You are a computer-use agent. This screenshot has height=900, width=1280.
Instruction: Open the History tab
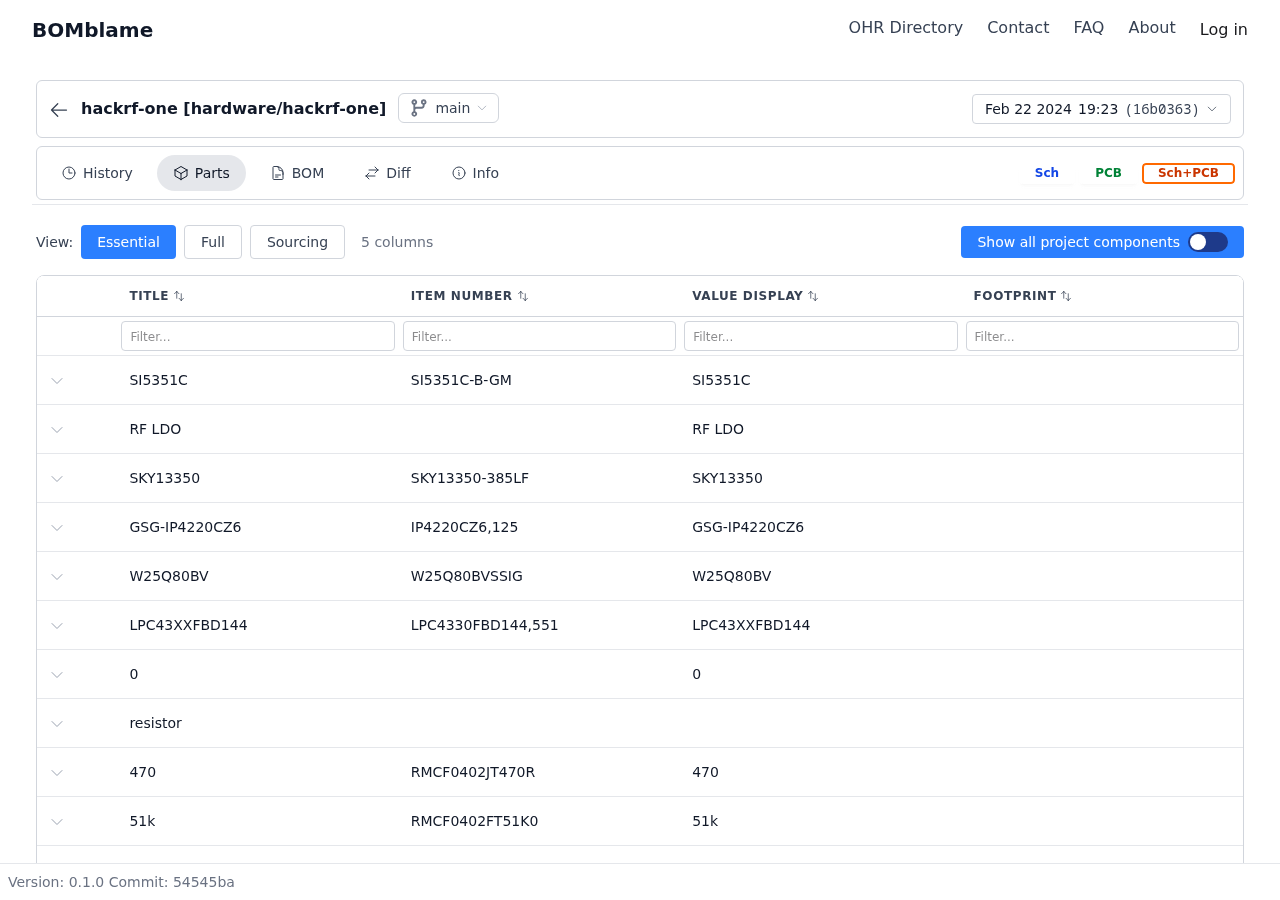[x=97, y=173]
